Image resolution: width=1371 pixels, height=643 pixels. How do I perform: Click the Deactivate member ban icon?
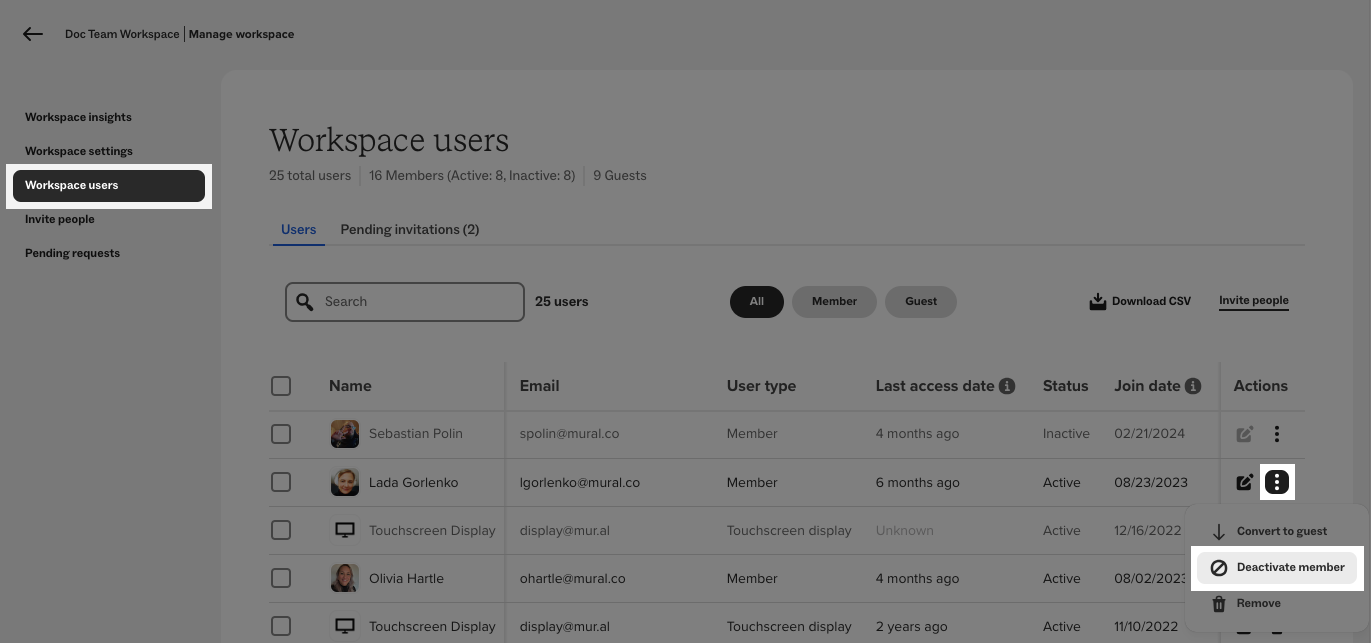[1218, 568]
